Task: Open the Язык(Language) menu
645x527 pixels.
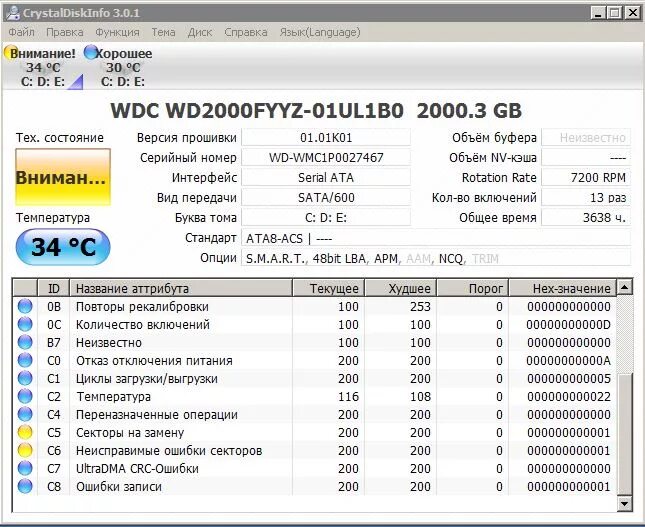Action: pos(320,32)
